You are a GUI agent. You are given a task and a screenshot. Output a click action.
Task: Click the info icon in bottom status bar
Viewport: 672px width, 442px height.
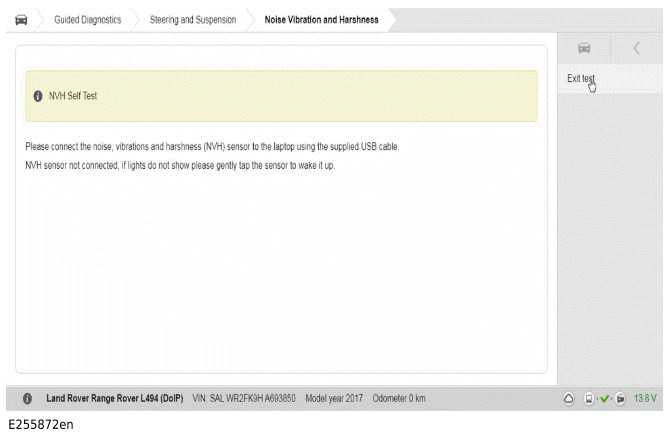[27, 398]
